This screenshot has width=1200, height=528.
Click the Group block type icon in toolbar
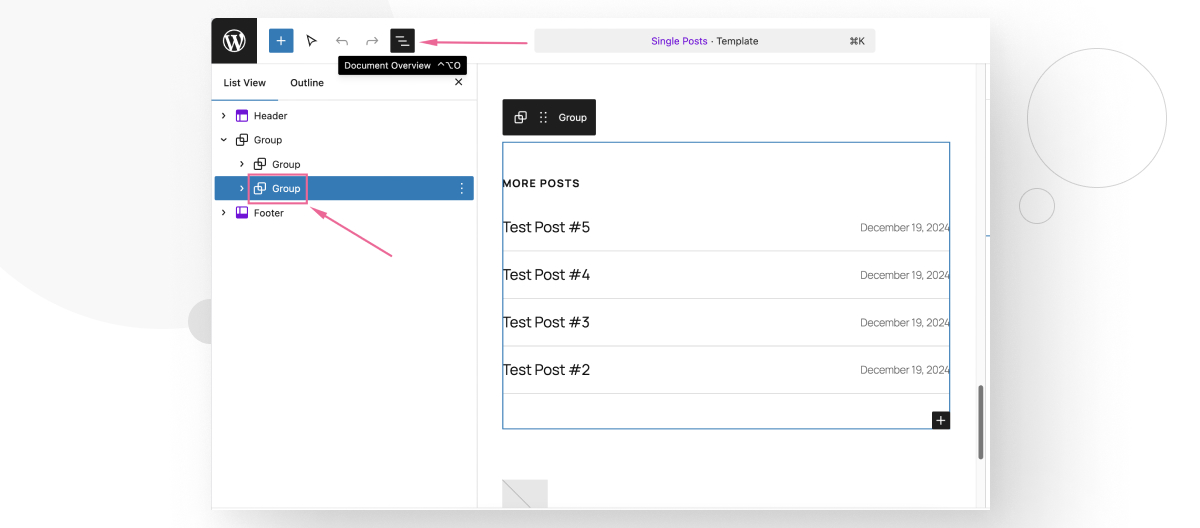coord(520,117)
